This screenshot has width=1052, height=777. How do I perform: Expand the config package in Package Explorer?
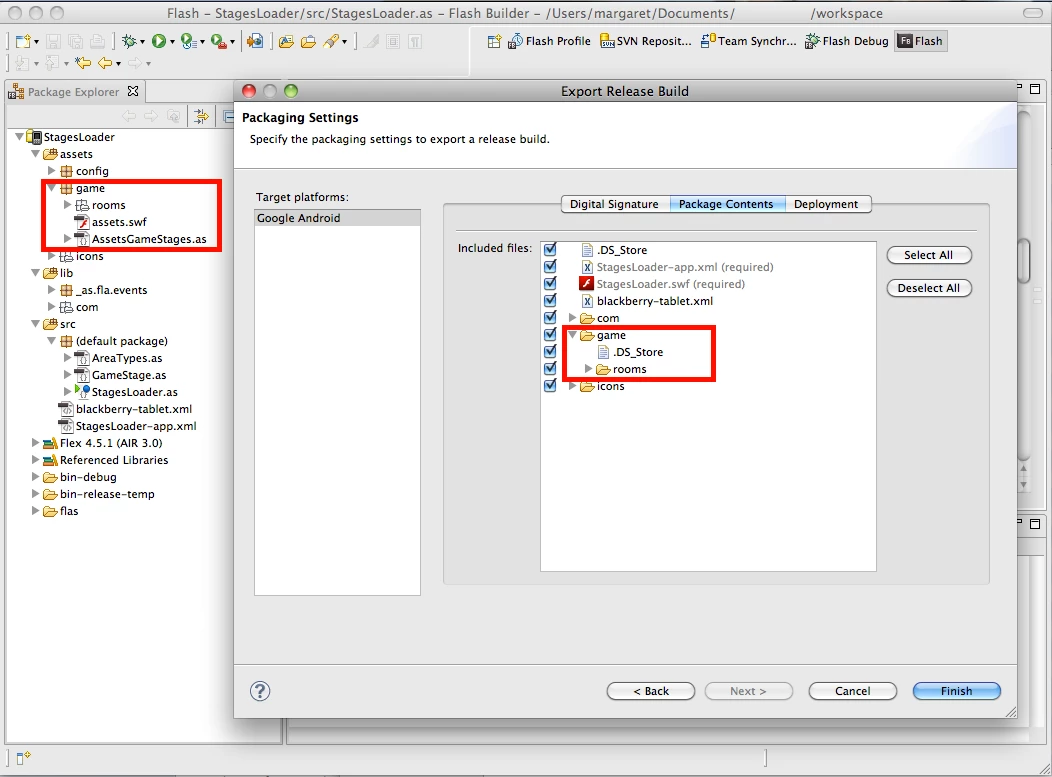click(52, 170)
